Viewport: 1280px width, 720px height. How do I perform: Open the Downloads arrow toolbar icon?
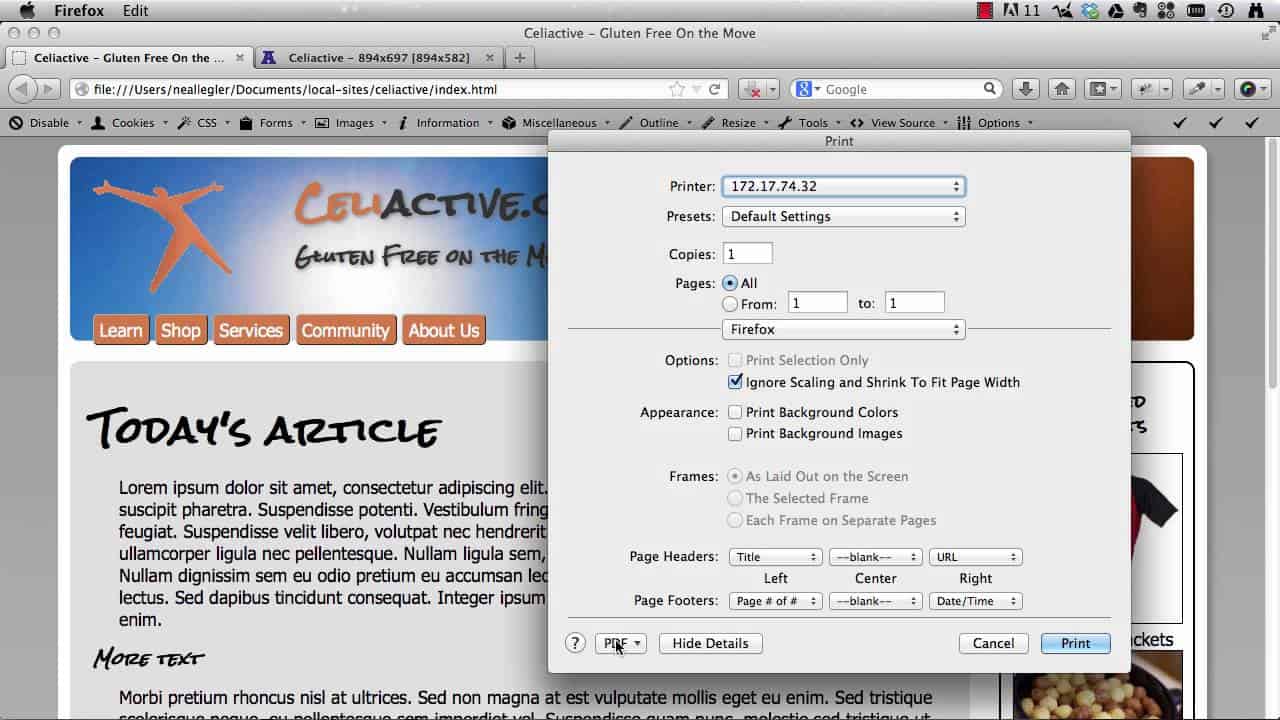point(1025,89)
